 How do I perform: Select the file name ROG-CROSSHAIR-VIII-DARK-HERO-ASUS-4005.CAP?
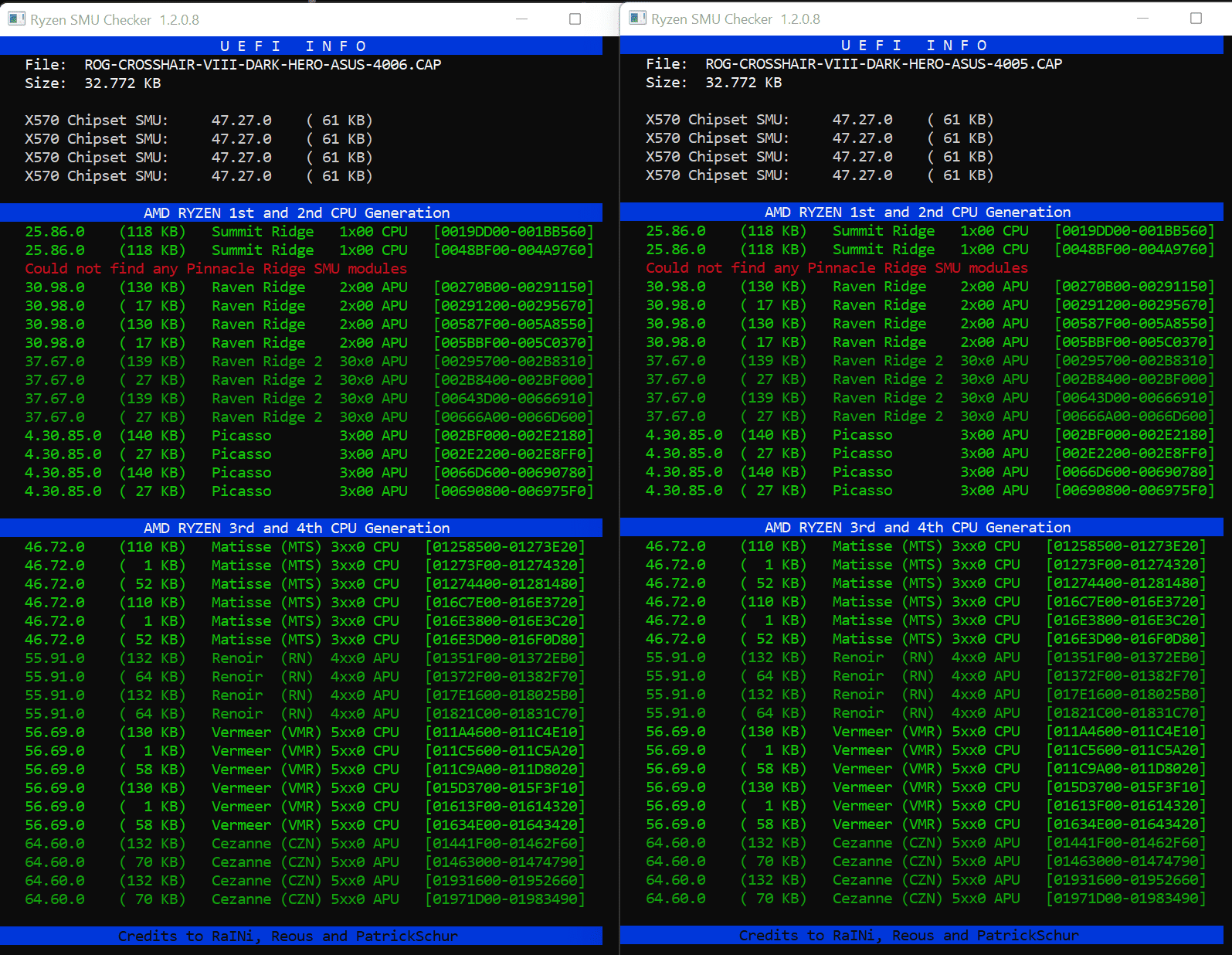(884, 64)
